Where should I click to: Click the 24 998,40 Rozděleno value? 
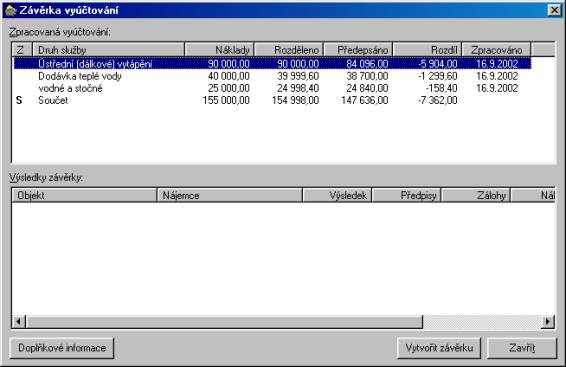coord(298,88)
